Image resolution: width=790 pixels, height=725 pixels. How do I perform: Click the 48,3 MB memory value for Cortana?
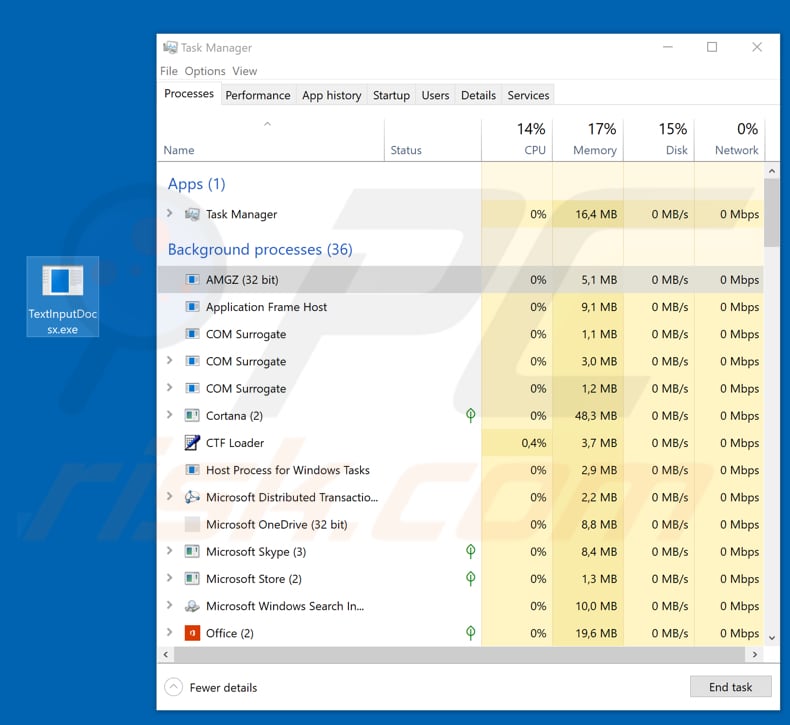[596, 416]
